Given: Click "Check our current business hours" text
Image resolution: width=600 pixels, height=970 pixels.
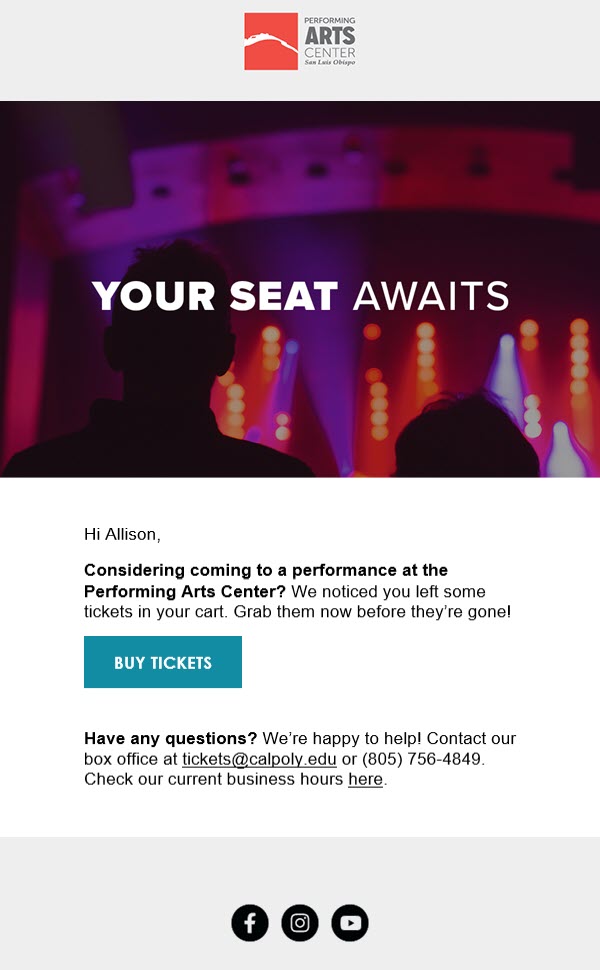Looking at the screenshot, I should 214,780.
